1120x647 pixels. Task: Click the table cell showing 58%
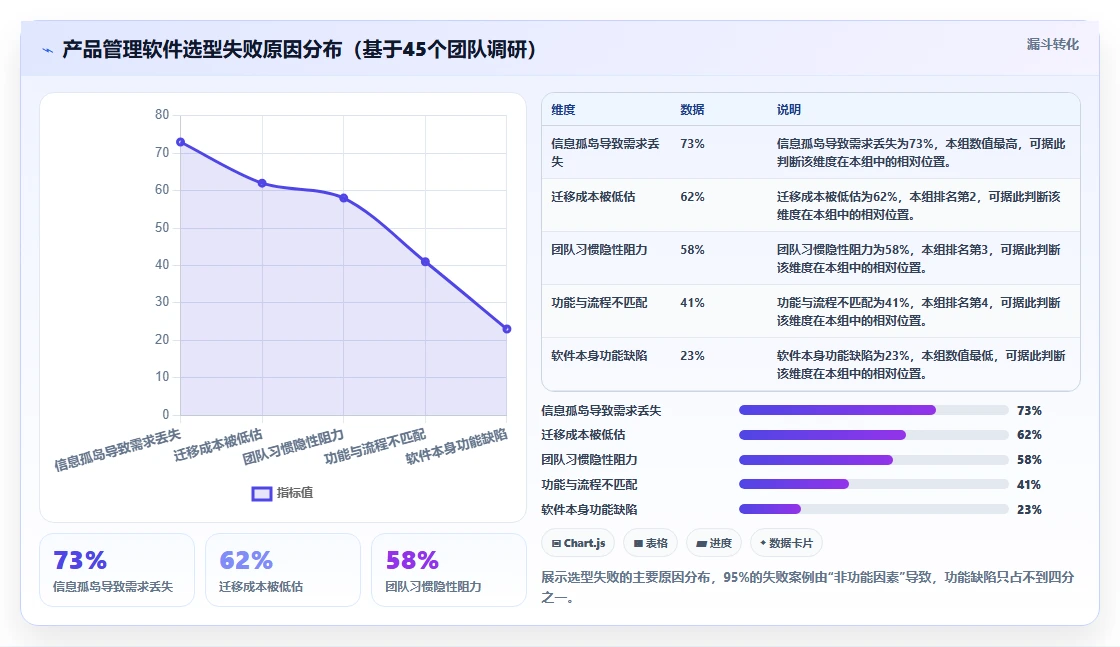coord(692,250)
